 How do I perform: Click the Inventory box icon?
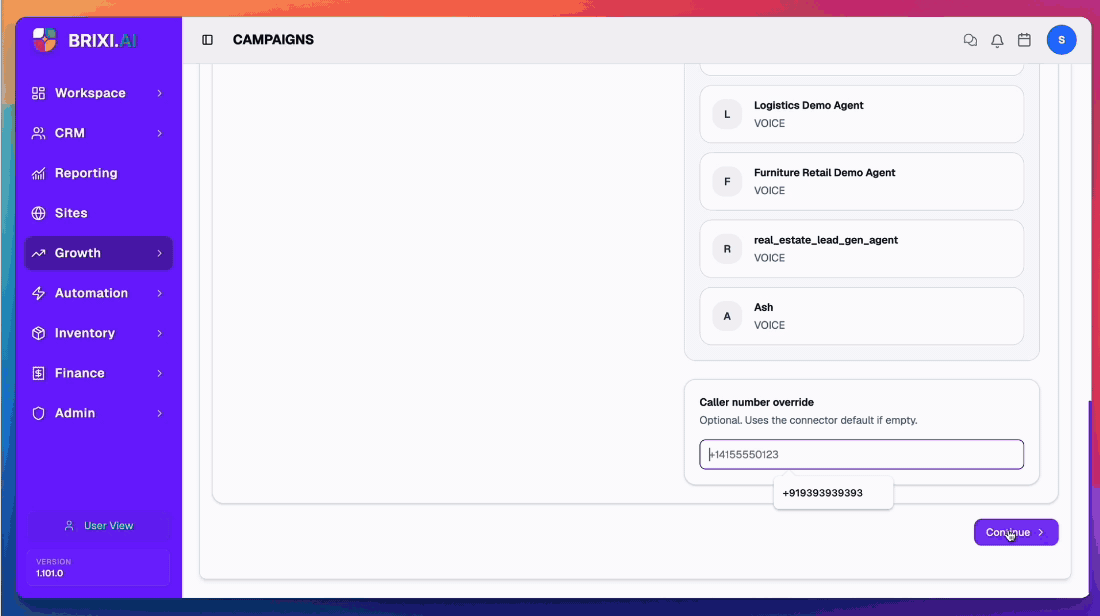coord(39,333)
